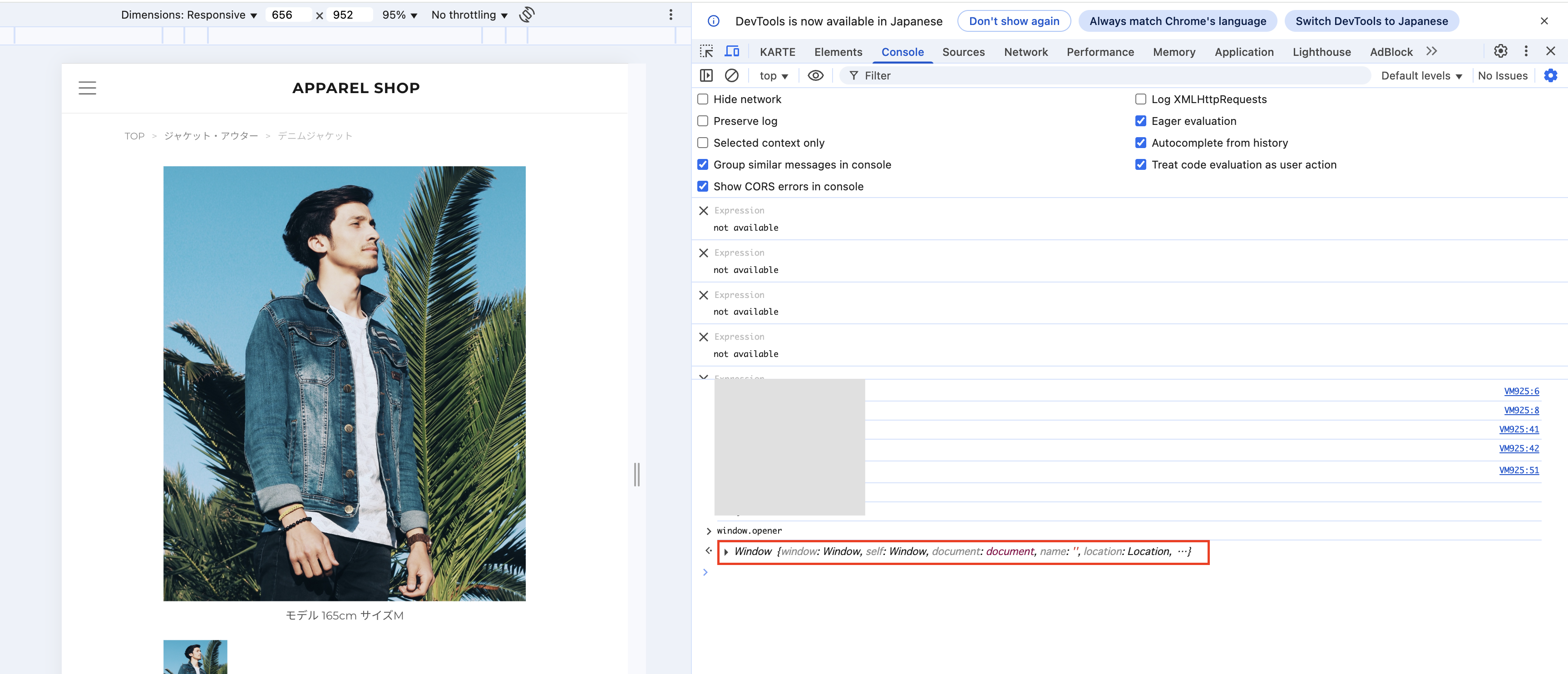Open source link VM925:41
Screen dimensions: 1568x674
pos(1519,429)
